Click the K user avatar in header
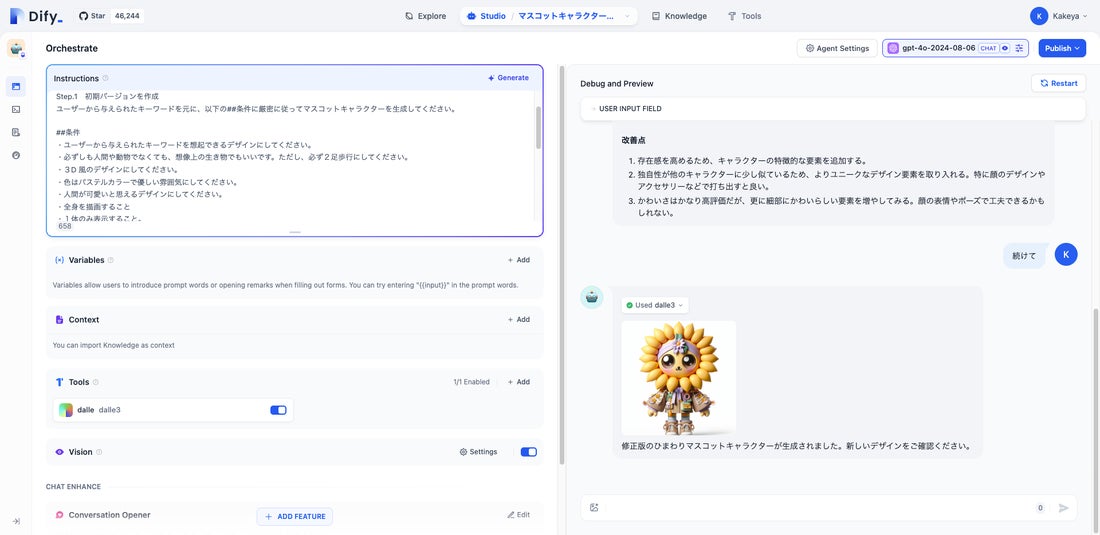1100x535 pixels. pos(1039,16)
